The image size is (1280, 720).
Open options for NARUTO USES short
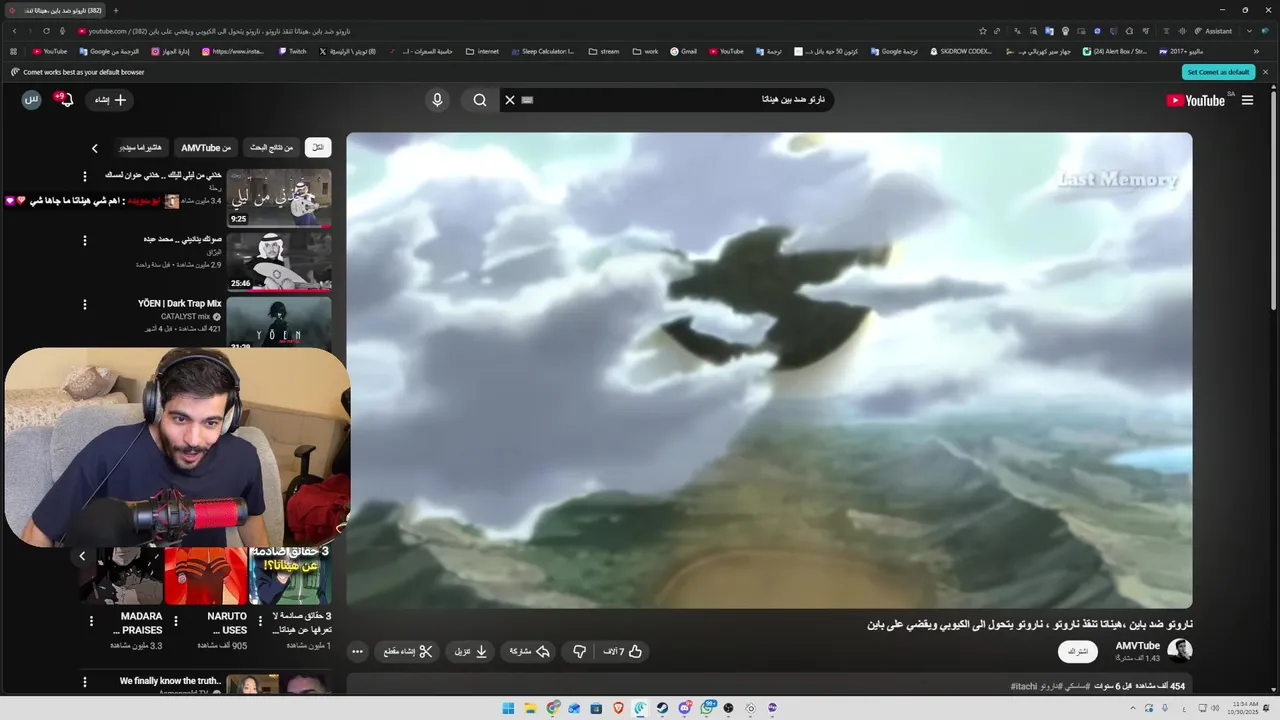coord(176,621)
